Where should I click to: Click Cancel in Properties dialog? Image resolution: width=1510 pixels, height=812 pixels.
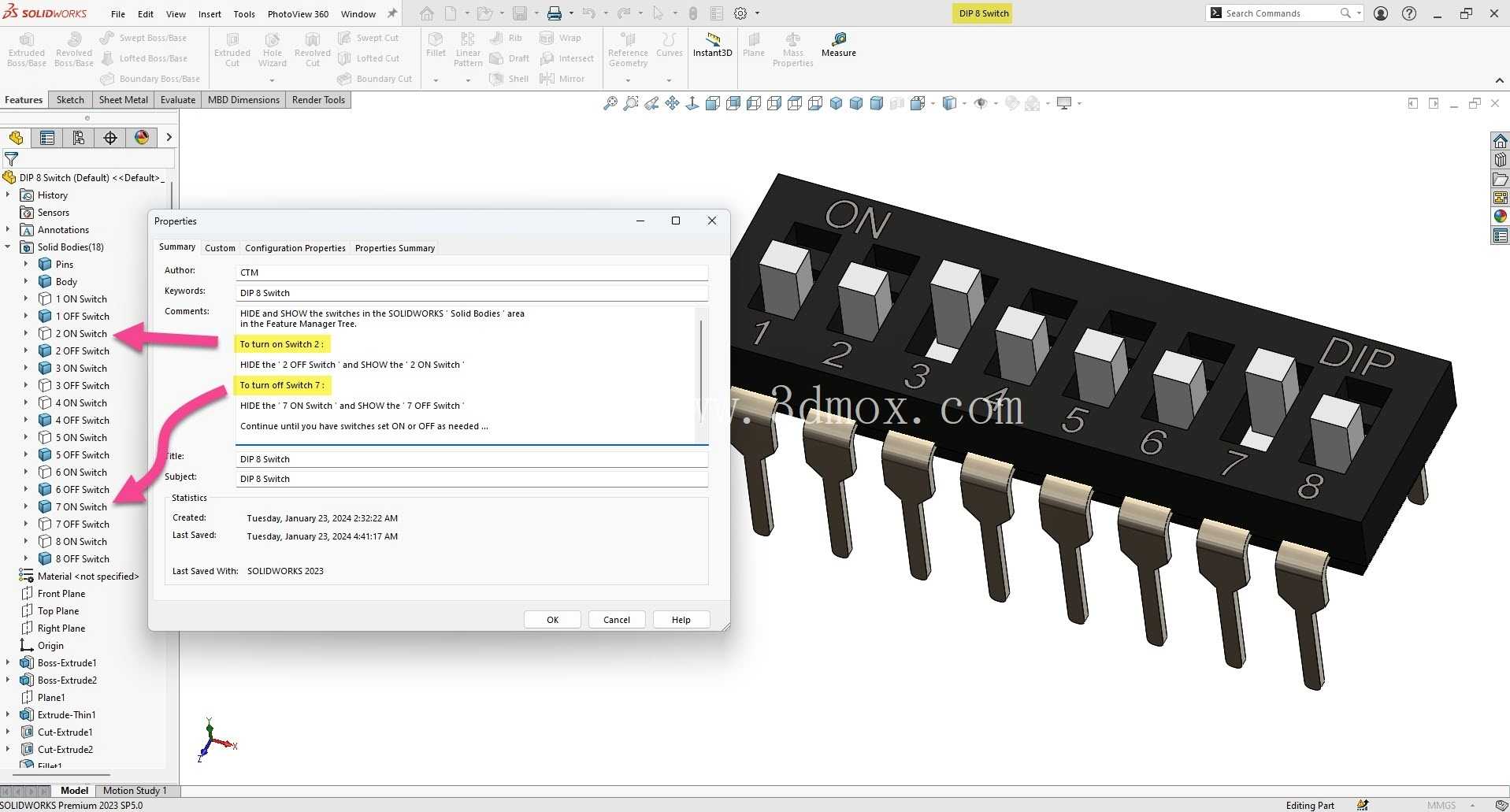(x=617, y=620)
